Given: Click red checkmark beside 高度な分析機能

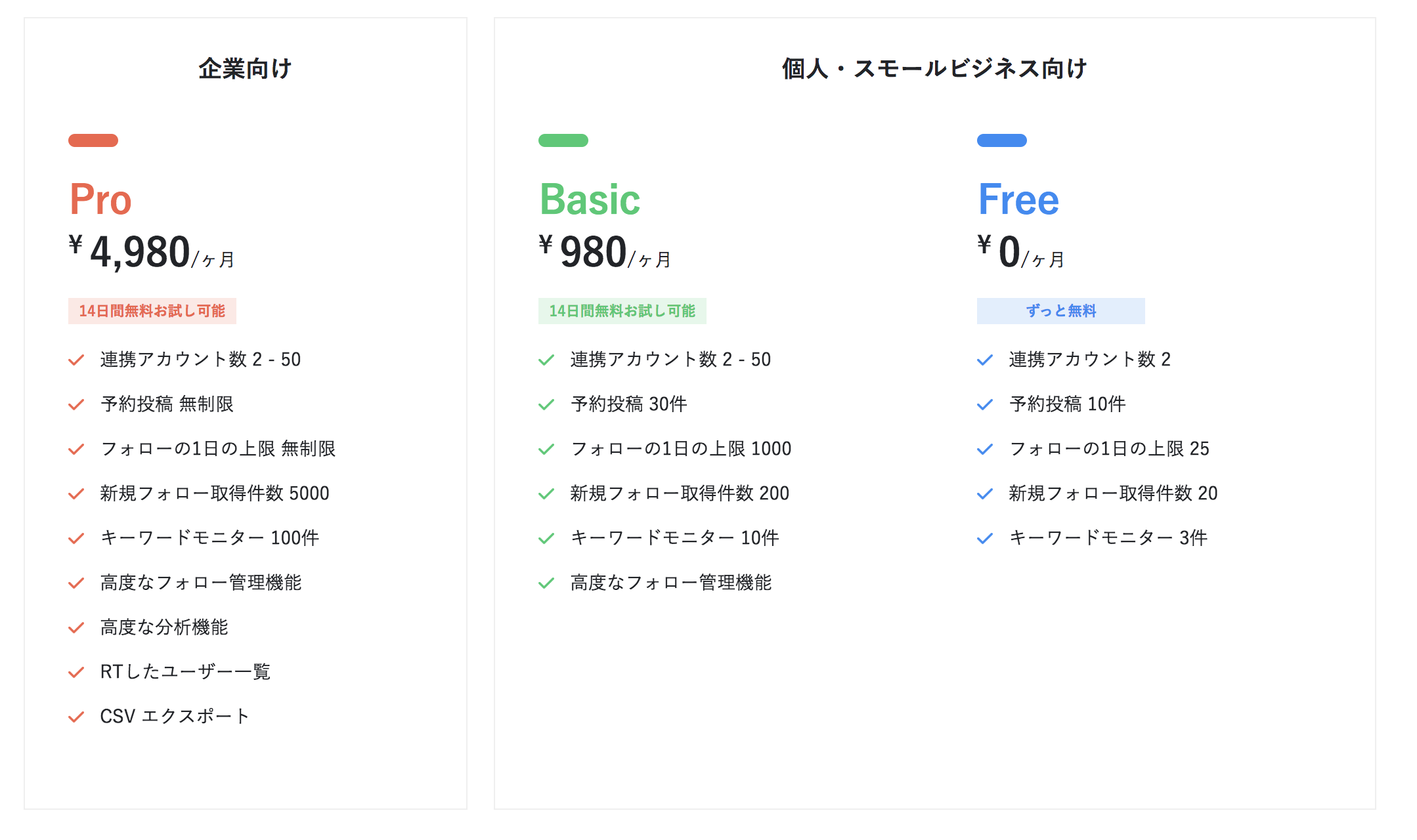Looking at the screenshot, I should (x=76, y=627).
